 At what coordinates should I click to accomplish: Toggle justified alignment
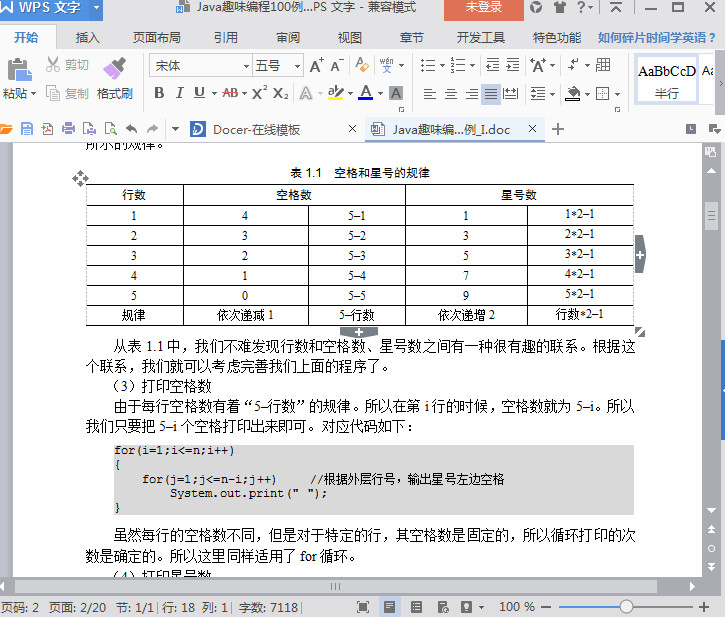pos(491,94)
